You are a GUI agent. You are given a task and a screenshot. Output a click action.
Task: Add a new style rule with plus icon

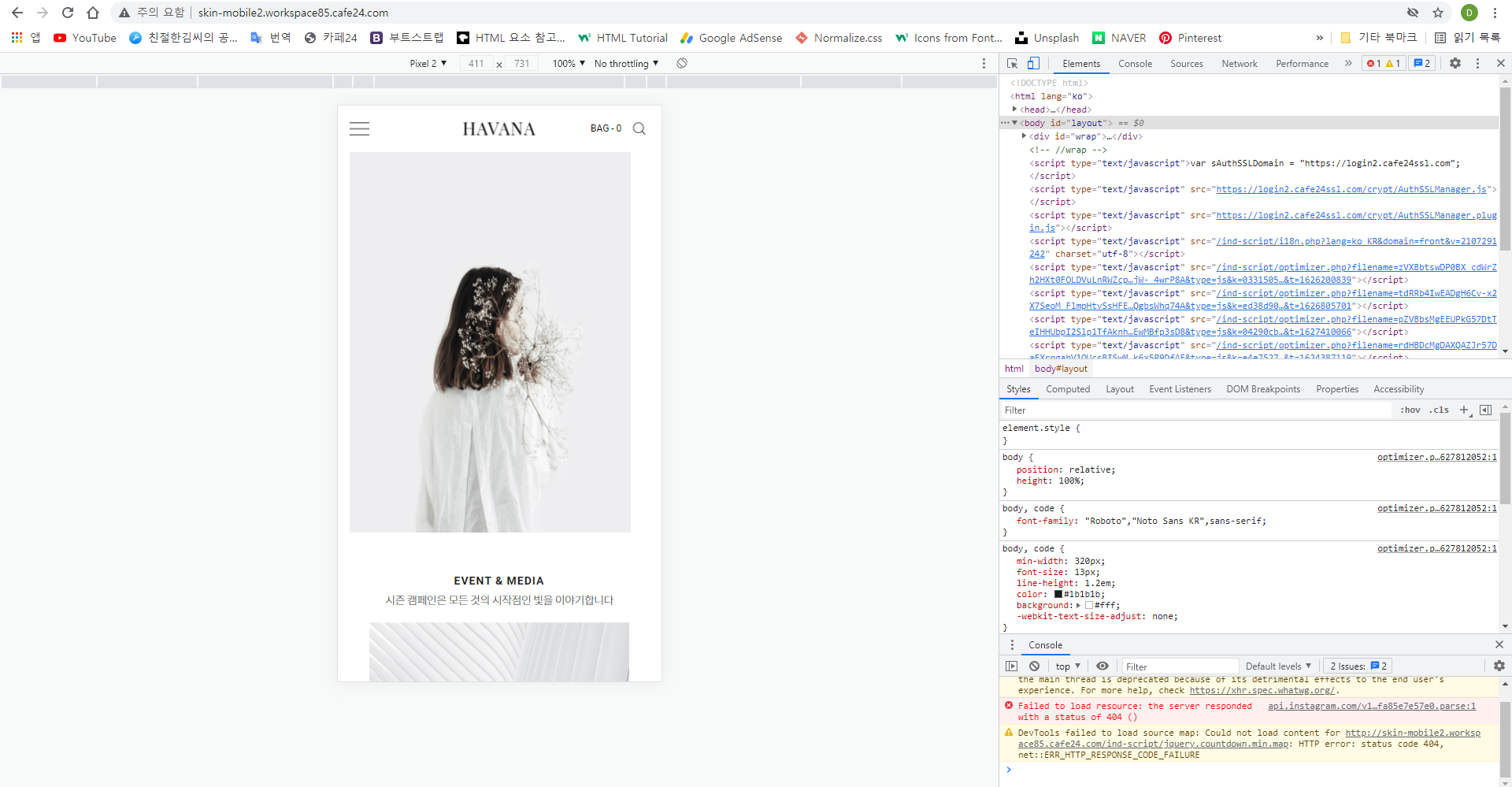tap(1465, 410)
